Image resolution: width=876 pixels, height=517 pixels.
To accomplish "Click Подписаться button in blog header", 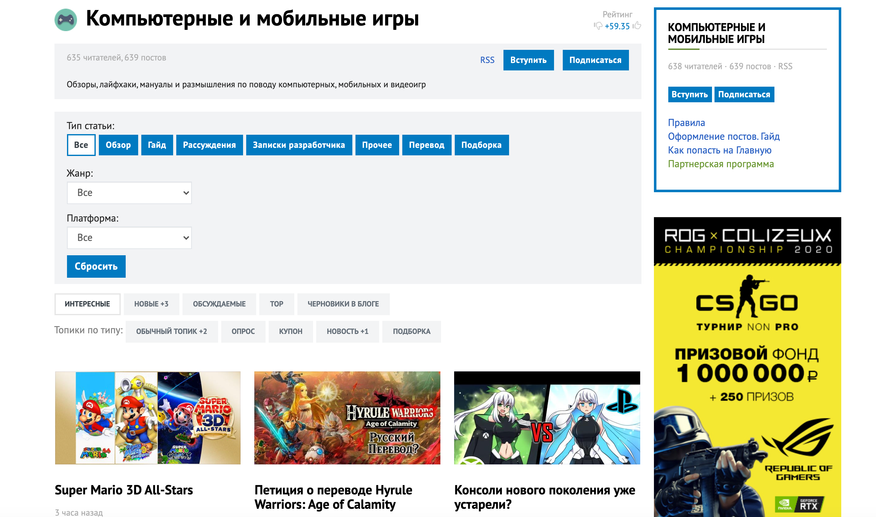I will click(596, 60).
